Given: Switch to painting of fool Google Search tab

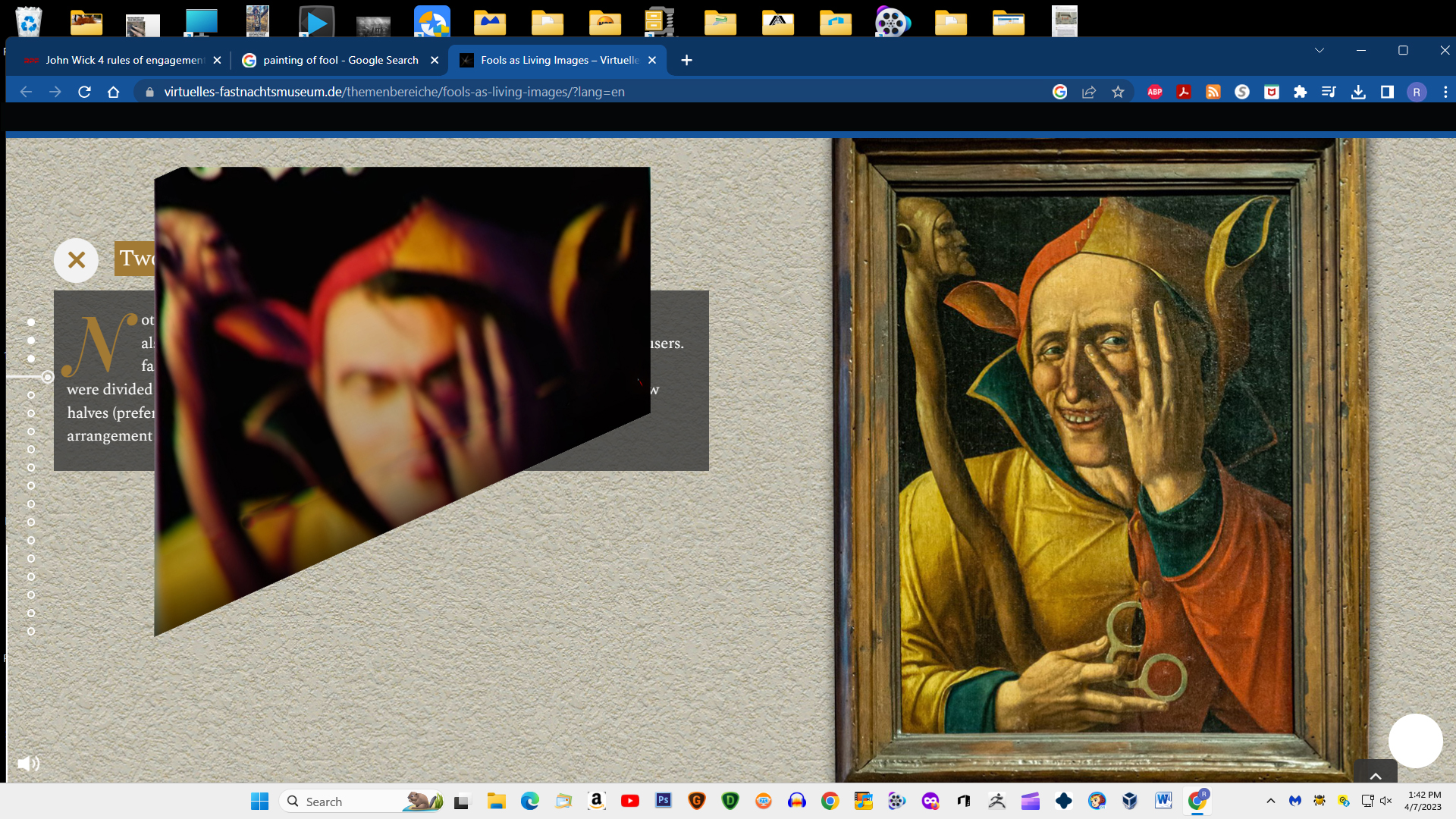Looking at the screenshot, I should click(x=340, y=60).
